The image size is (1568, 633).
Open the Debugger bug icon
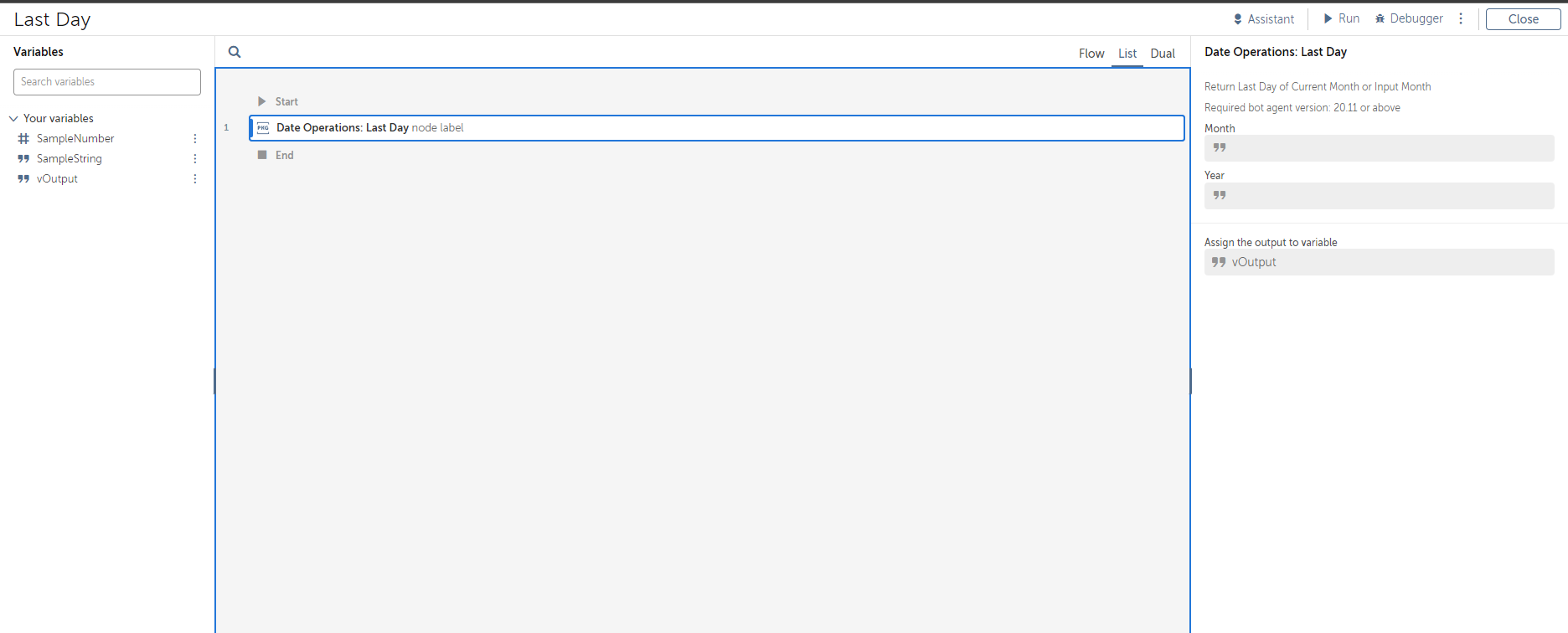(1380, 18)
